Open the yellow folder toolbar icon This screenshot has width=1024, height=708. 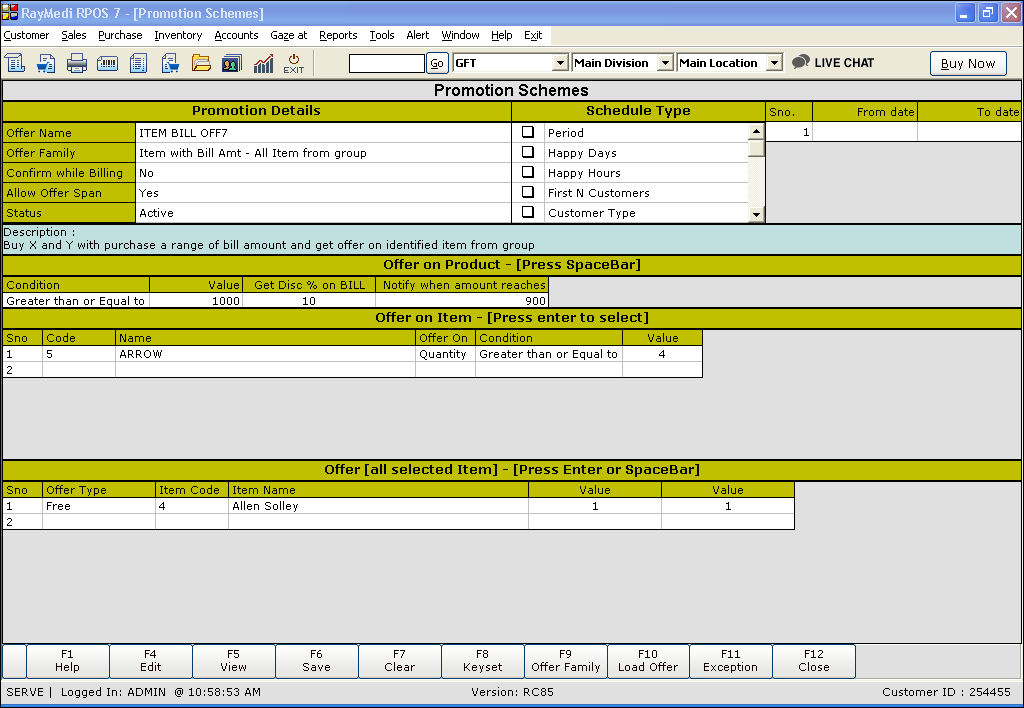(x=201, y=63)
